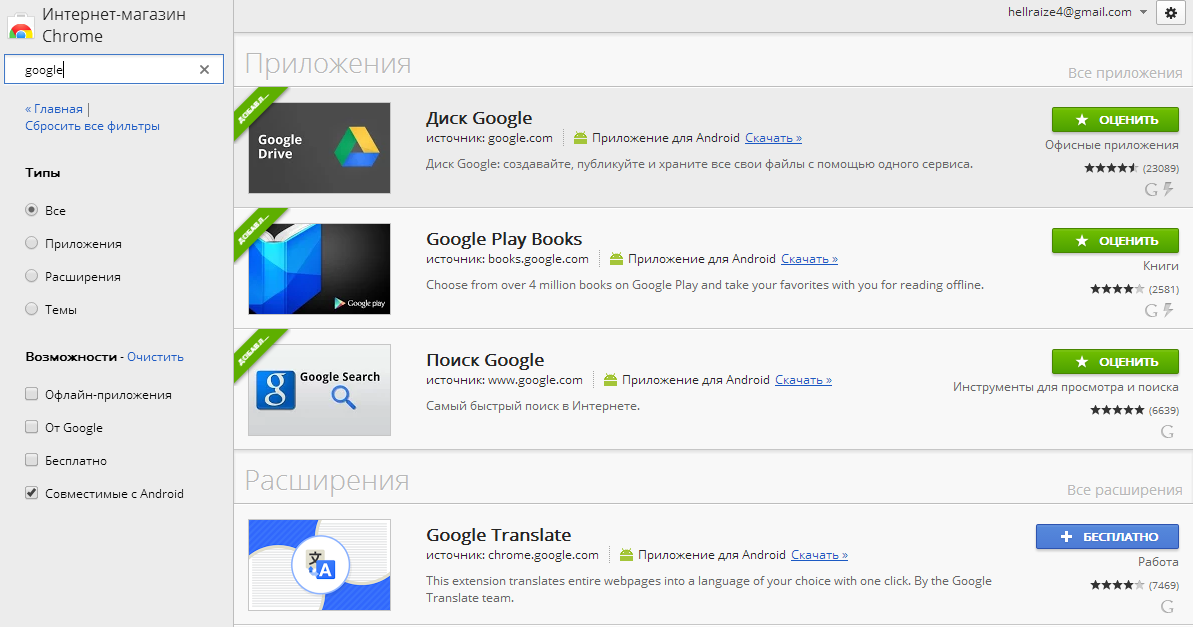
Task: Open the Google Play Books thumbnail
Action: tap(320, 269)
